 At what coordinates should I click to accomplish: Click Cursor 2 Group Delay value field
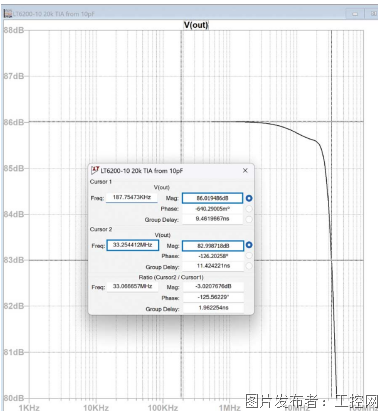pyautogui.click(x=213, y=266)
